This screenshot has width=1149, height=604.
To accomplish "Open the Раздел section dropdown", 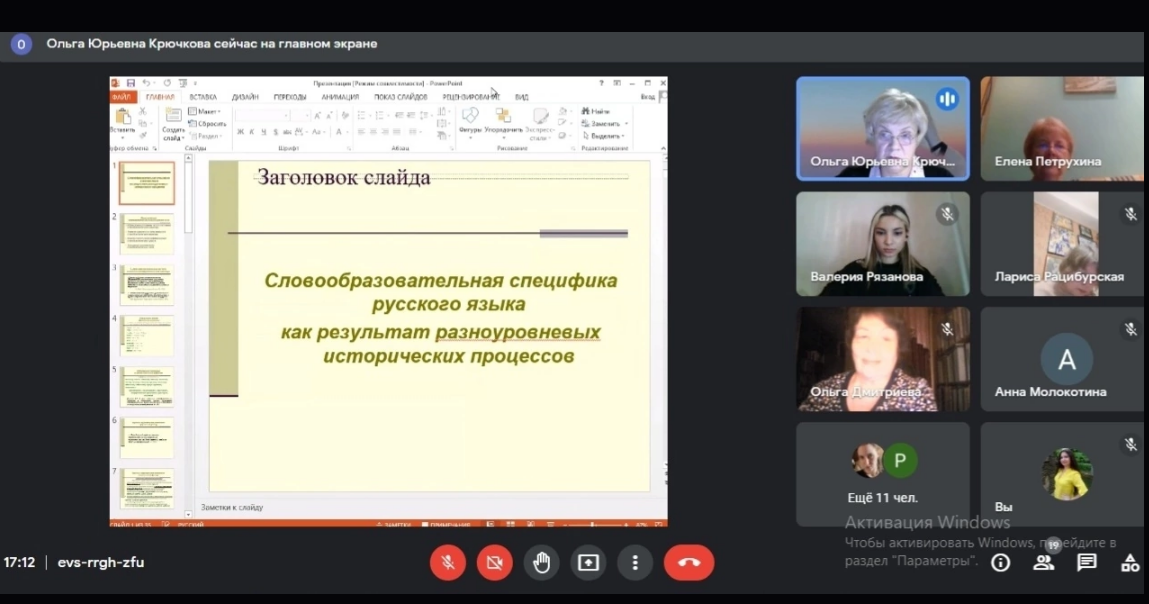I will click(x=206, y=136).
